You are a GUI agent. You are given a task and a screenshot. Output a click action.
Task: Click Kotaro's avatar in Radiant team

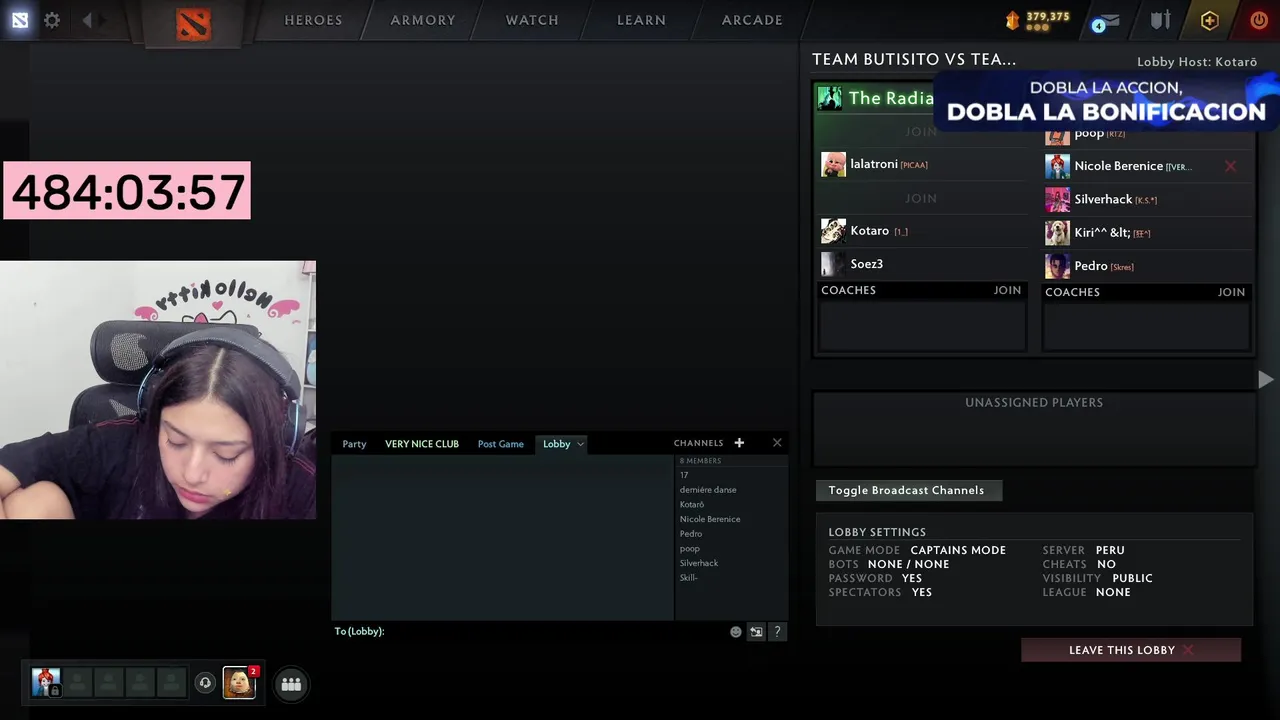click(x=833, y=231)
